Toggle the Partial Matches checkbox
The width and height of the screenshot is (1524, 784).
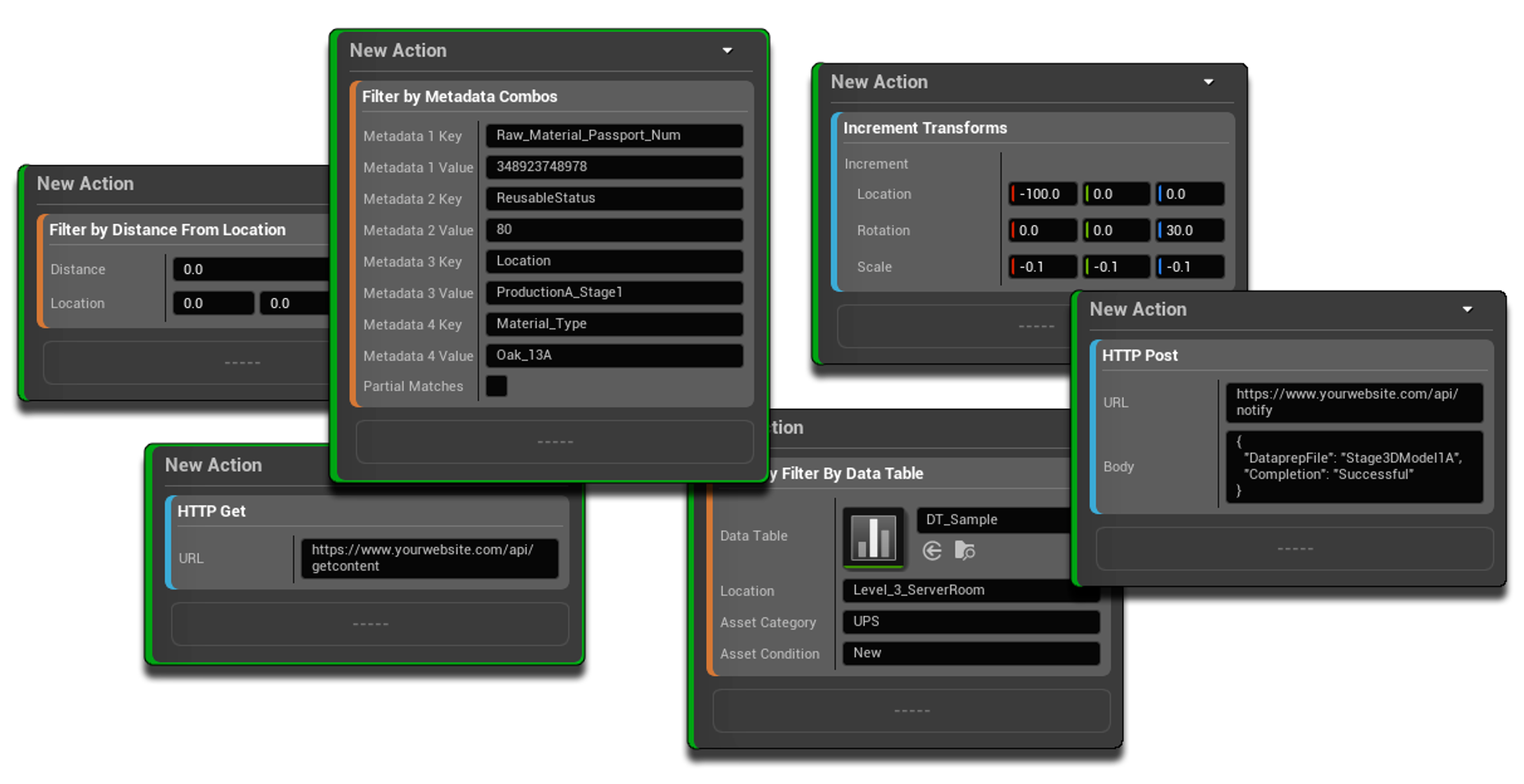[x=497, y=386]
